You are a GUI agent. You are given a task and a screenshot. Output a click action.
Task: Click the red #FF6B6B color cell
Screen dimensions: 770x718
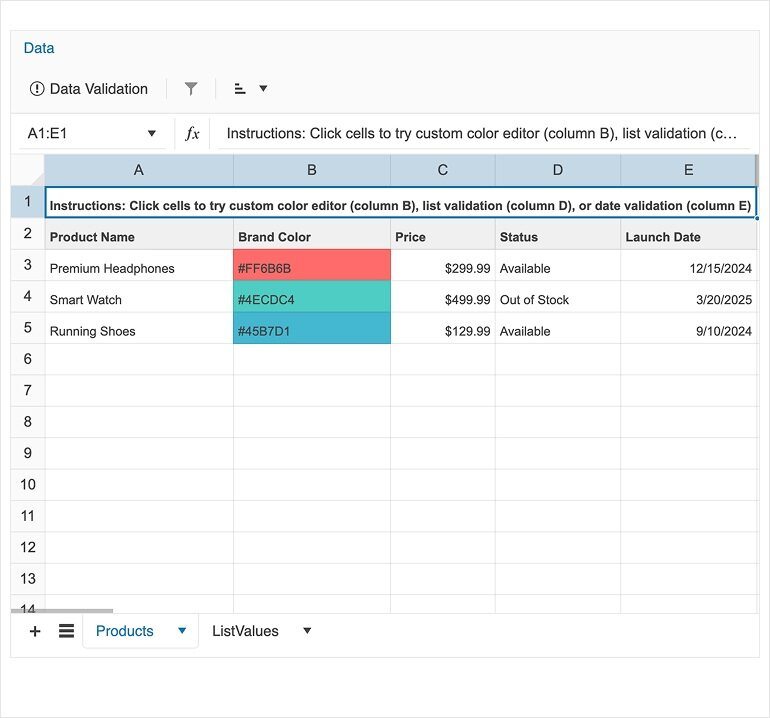(312, 265)
